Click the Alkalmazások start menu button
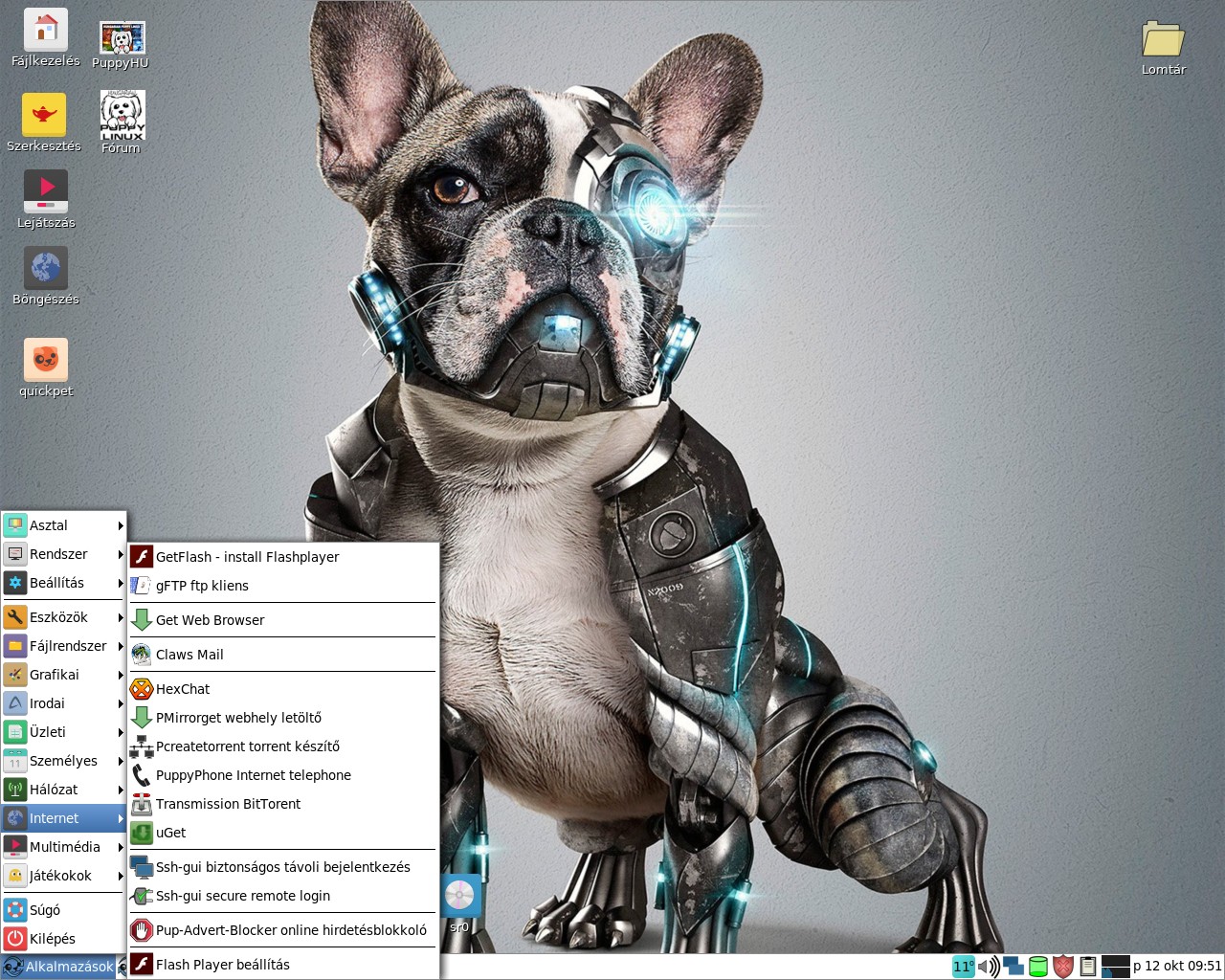 (x=58, y=967)
